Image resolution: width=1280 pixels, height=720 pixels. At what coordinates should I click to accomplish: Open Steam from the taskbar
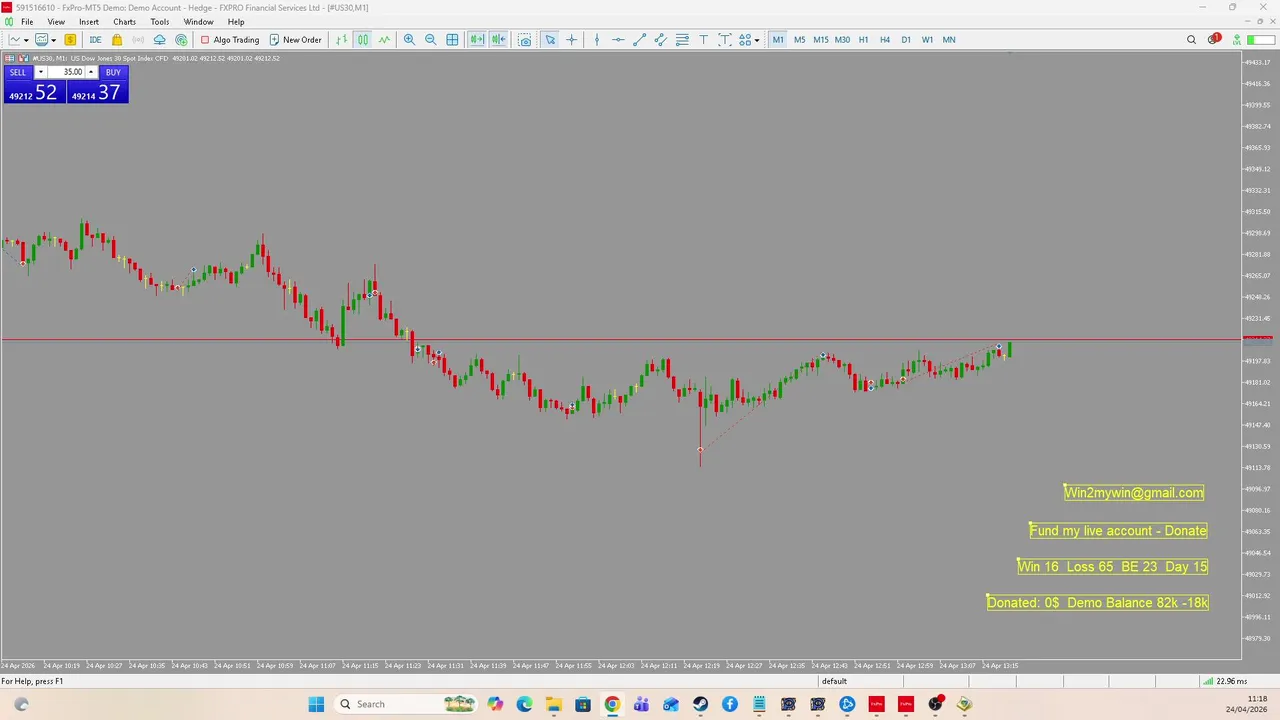[x=700, y=704]
